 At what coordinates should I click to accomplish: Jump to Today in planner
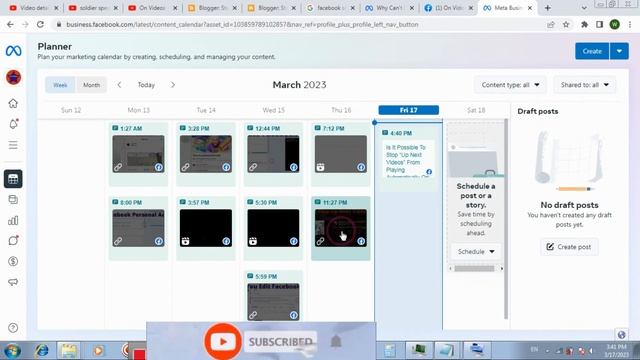pyautogui.click(x=146, y=85)
